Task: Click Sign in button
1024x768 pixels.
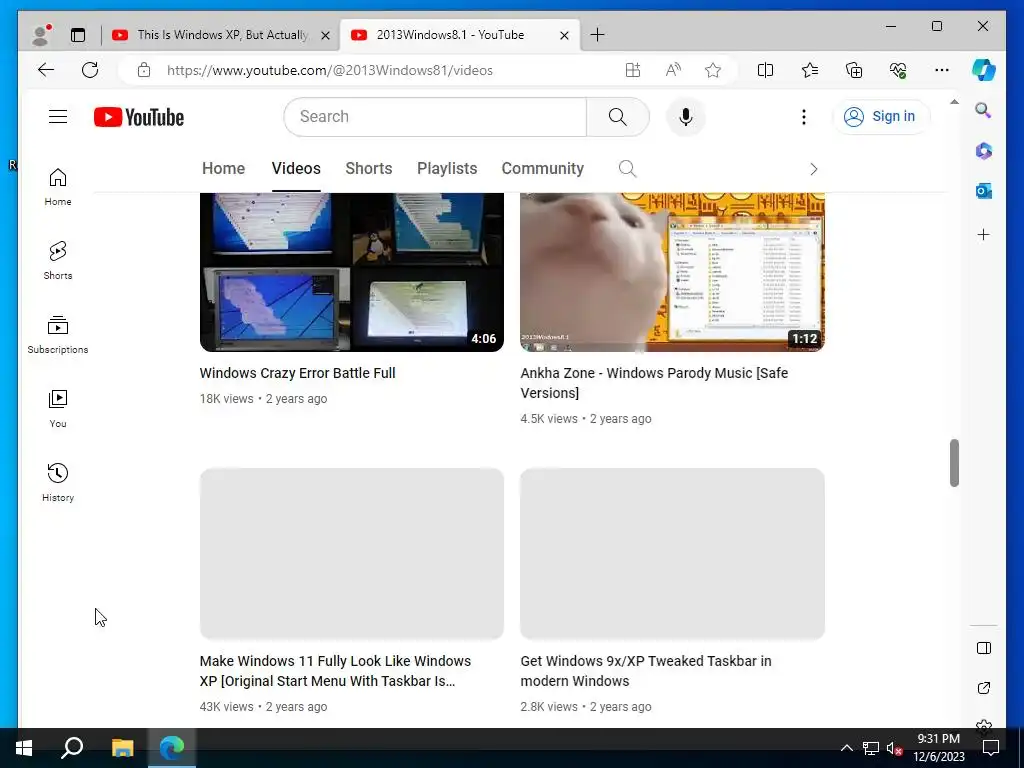Action: [x=881, y=117]
